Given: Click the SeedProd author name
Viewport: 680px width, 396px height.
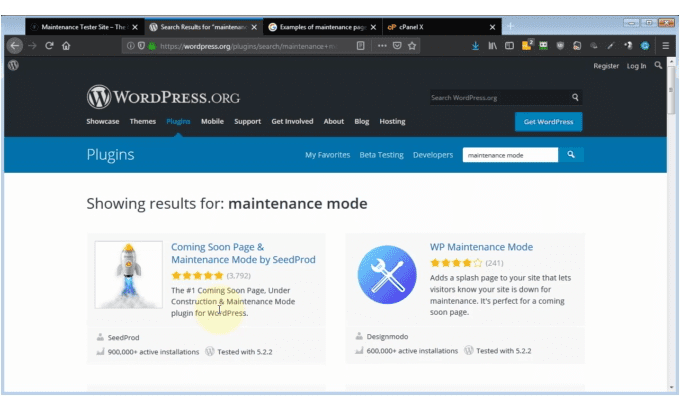Looking at the screenshot, I should click(123, 337).
